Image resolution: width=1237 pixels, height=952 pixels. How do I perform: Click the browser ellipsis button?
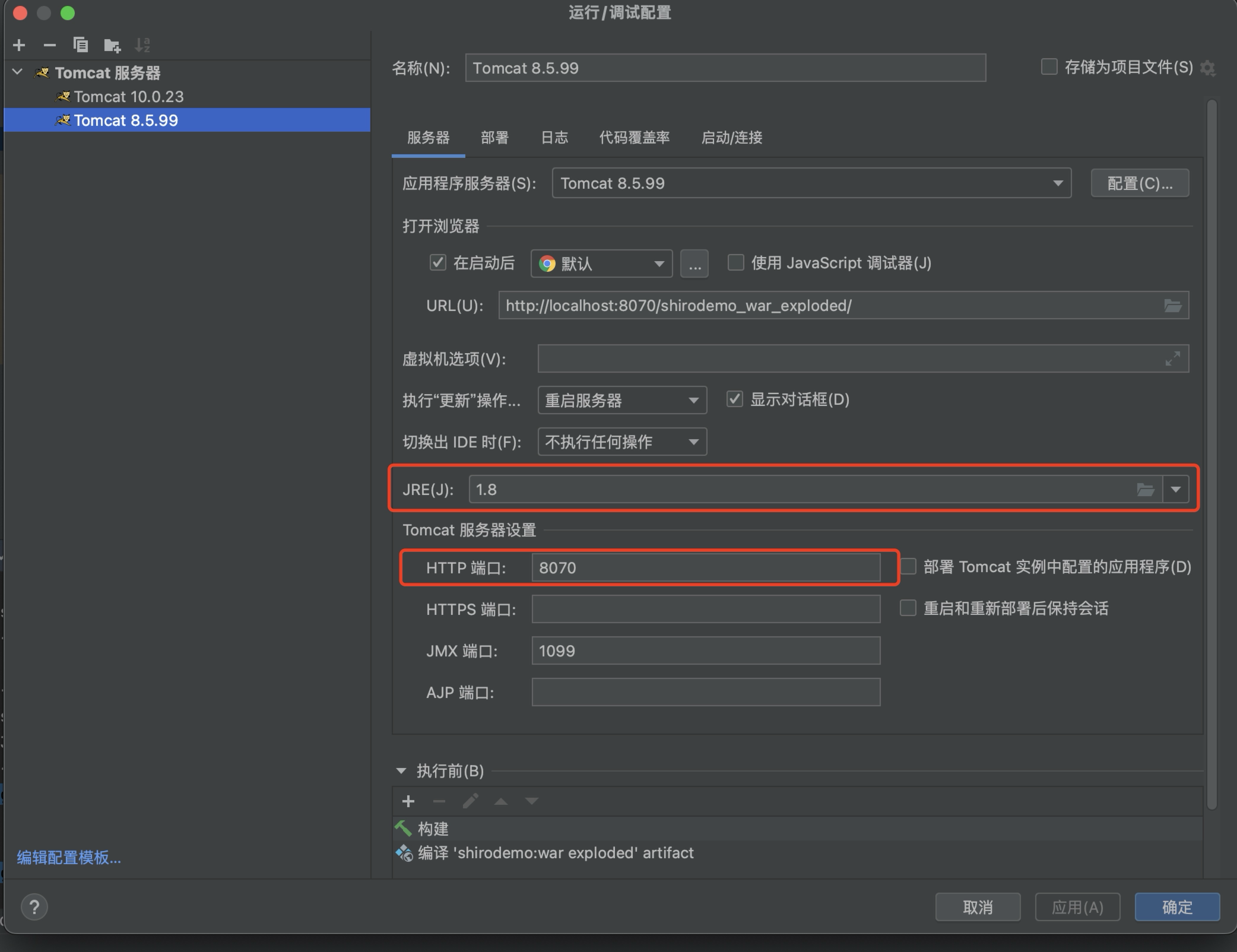694,264
